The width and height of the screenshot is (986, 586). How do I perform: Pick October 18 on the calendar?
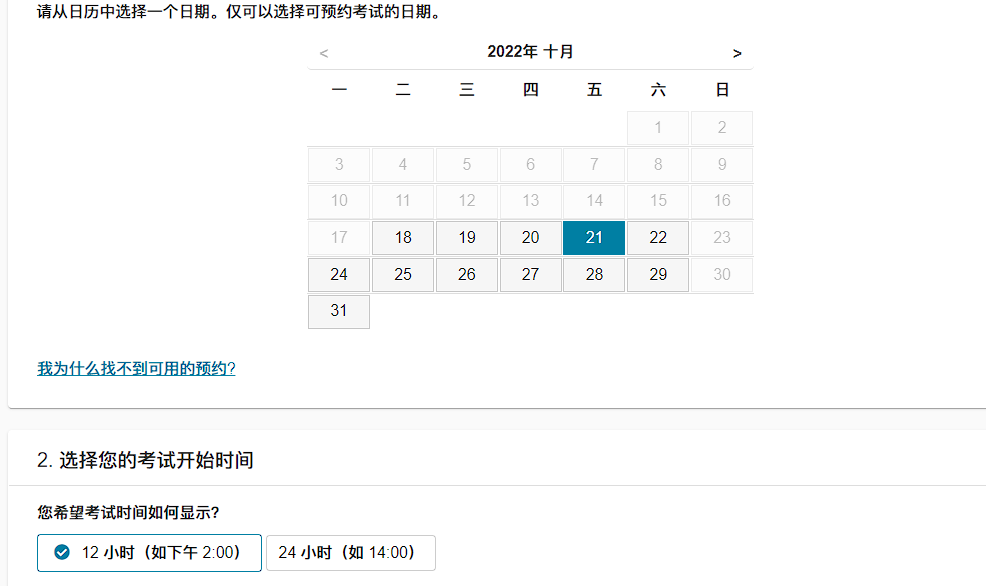403,238
